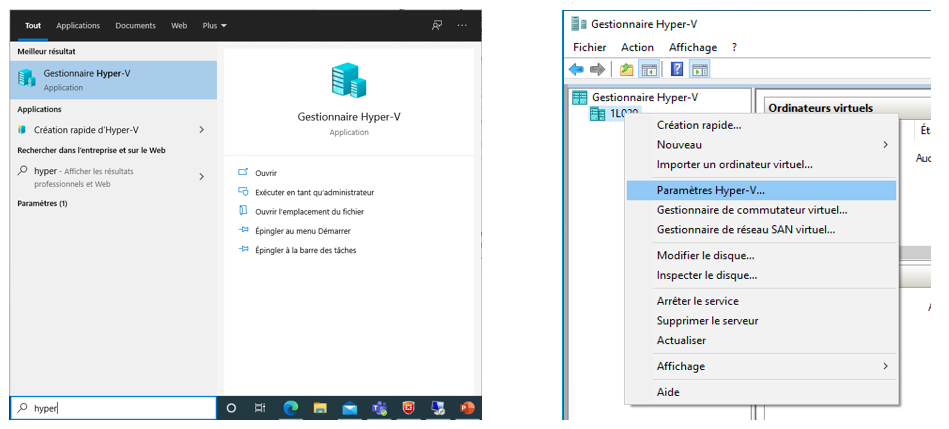
Task: Click Cortana circle icon in taskbar
Action: [x=231, y=408]
